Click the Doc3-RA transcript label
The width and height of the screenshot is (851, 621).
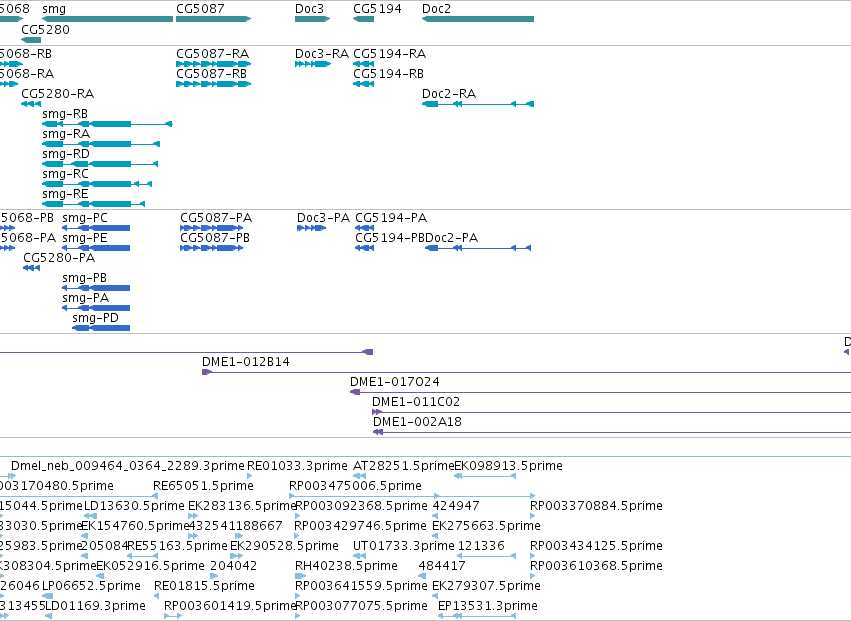pos(322,54)
